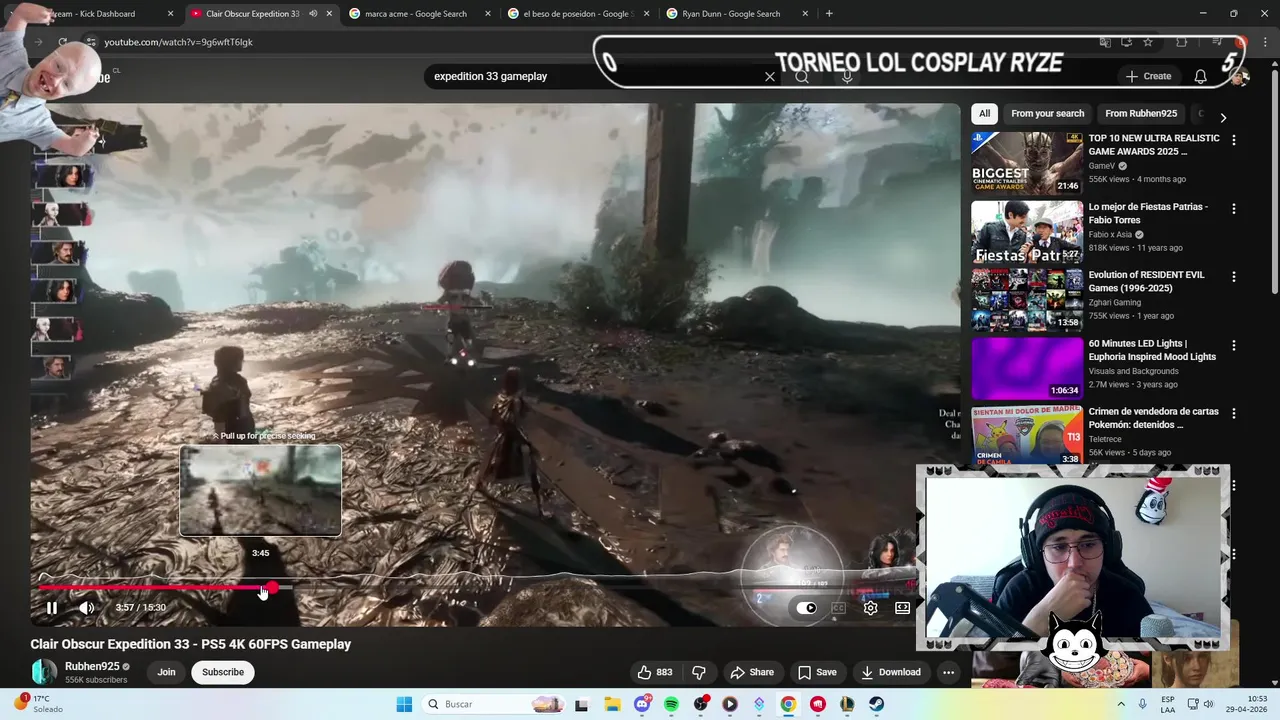
Task: Dislike the video
Action: (699, 672)
